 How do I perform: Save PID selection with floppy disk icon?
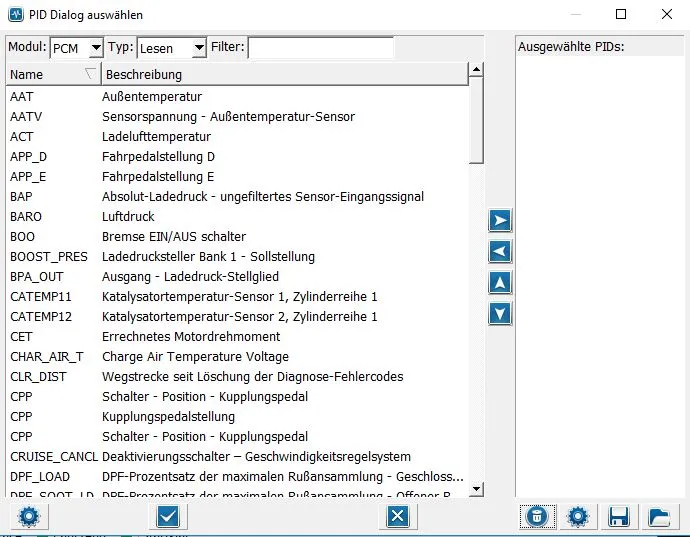(x=619, y=516)
